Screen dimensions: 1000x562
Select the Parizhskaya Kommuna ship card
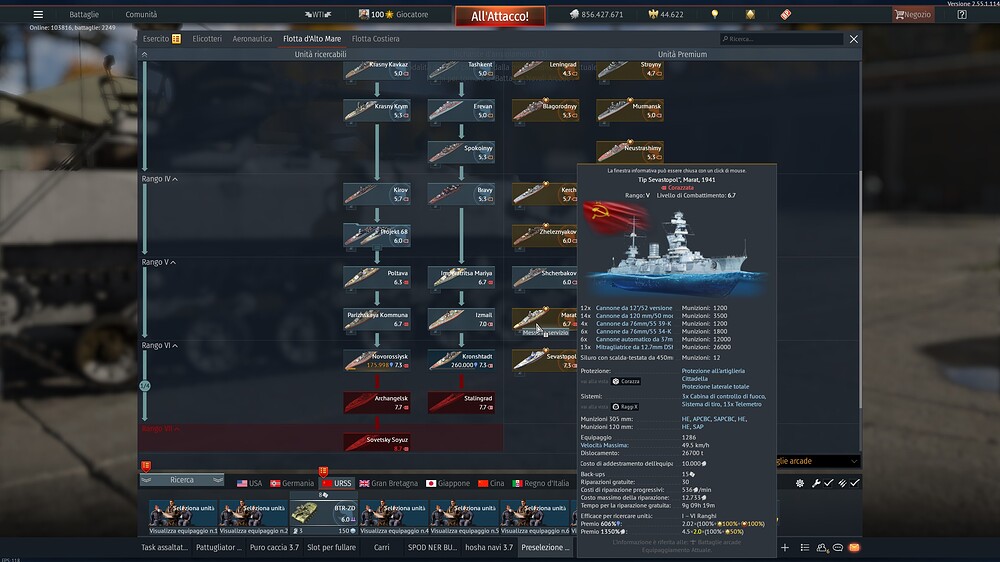tap(377, 319)
